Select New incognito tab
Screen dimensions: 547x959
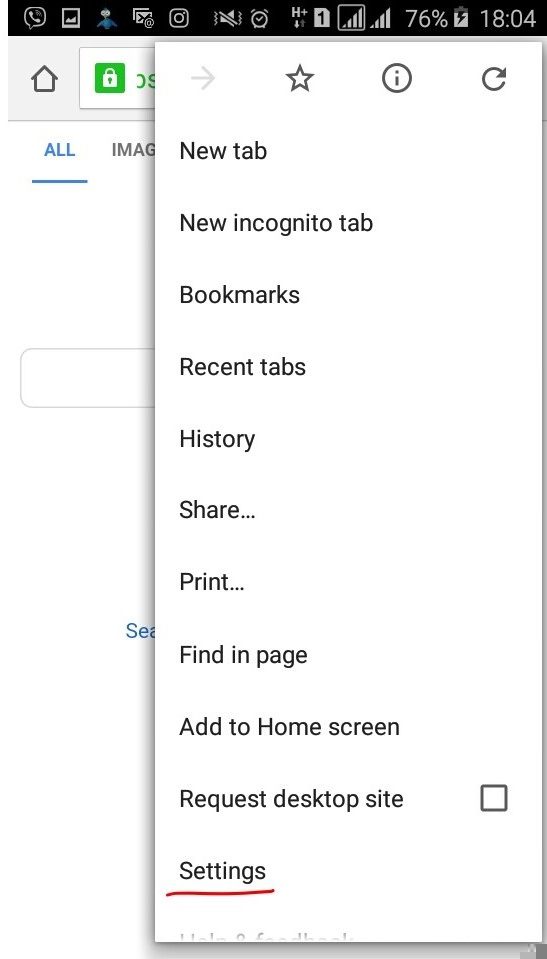coord(276,223)
